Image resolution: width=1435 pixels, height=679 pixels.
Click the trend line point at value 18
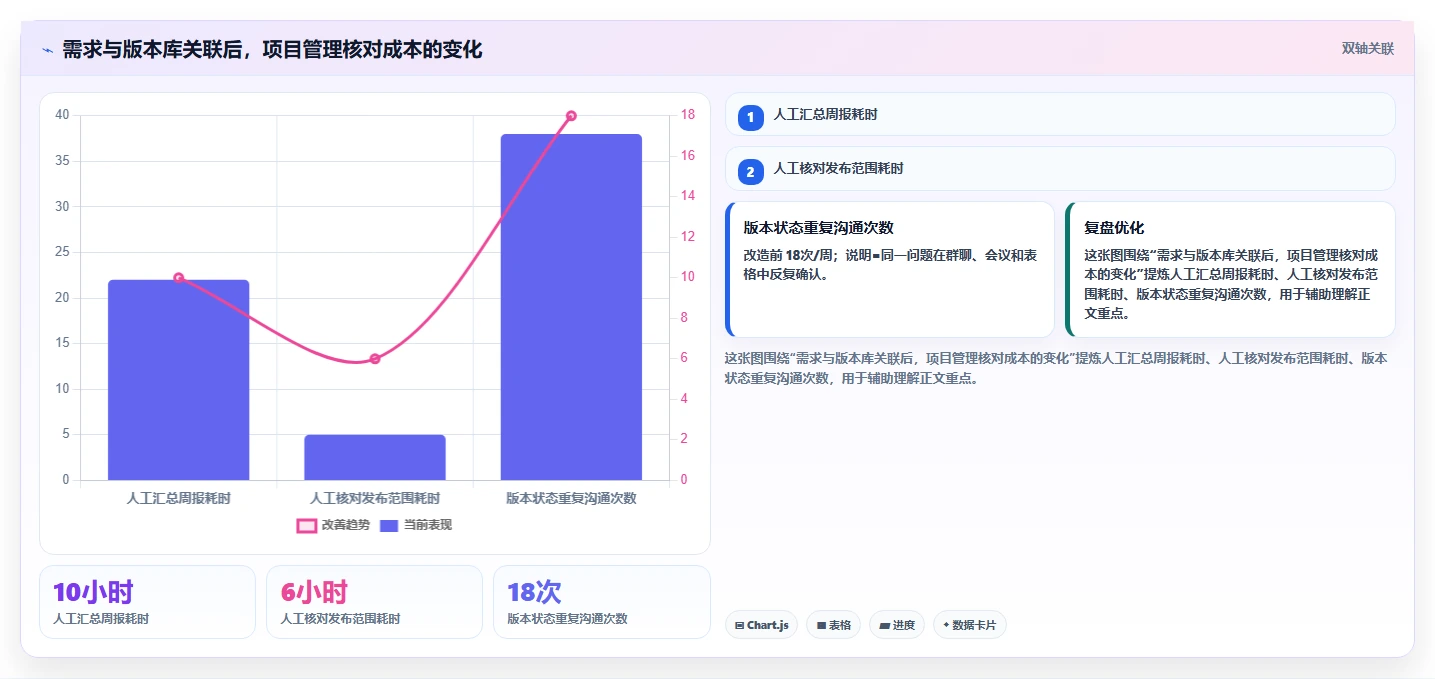pyautogui.click(x=571, y=116)
